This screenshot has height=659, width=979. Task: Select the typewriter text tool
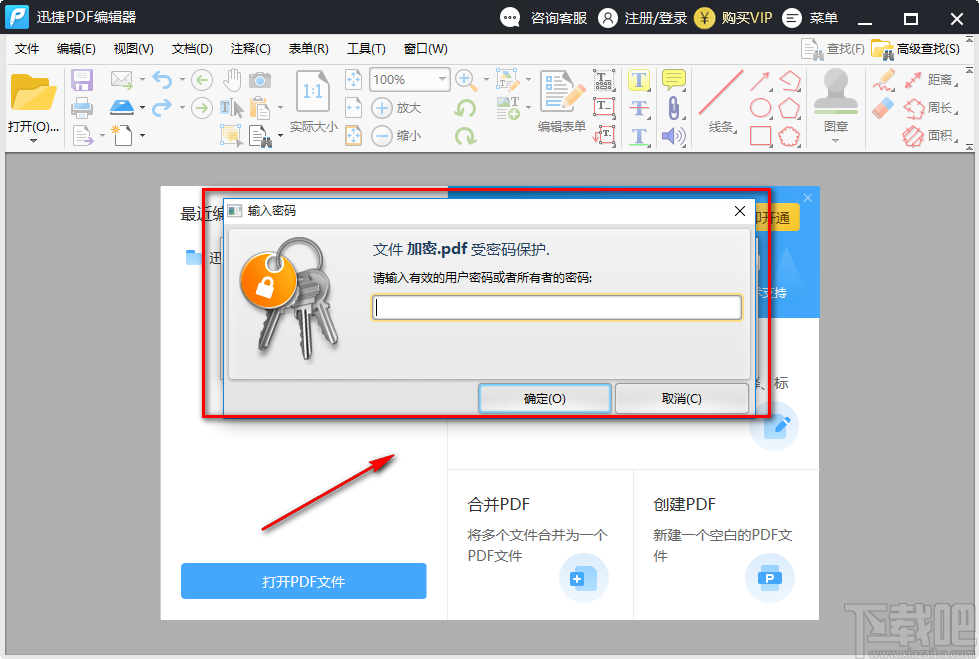coord(603,80)
